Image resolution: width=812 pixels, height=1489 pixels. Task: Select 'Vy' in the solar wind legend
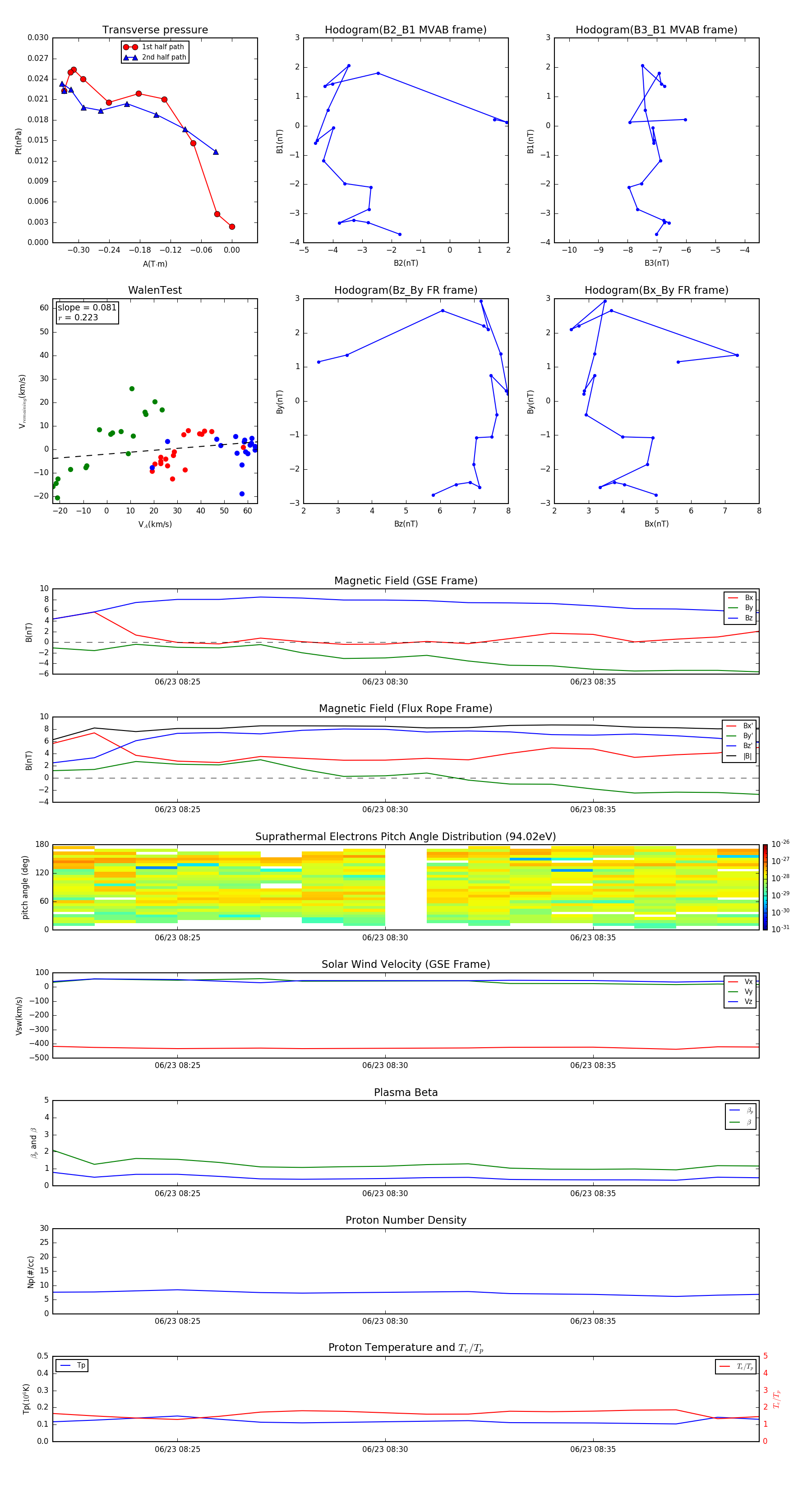741,991
